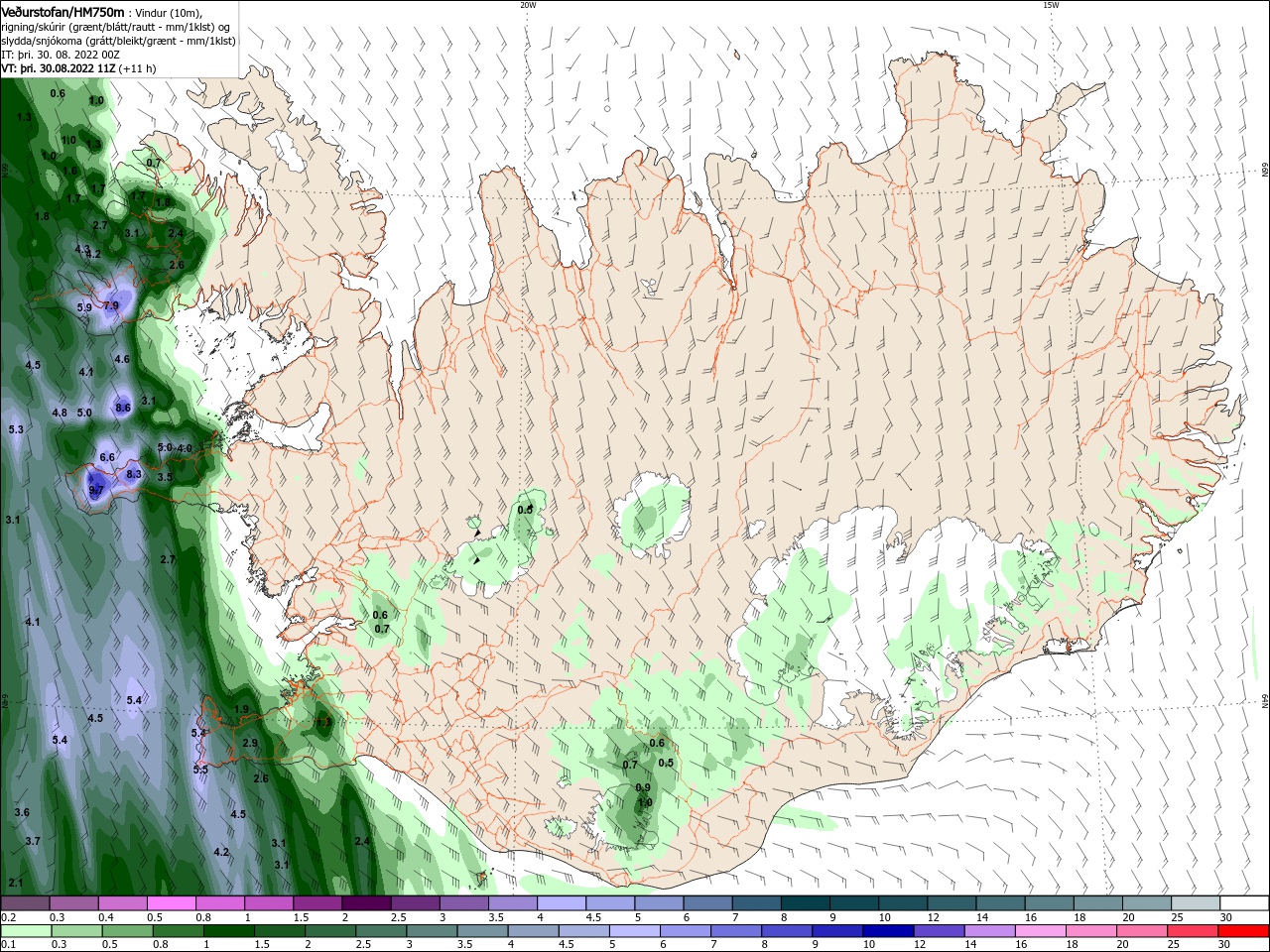Pick dark teal 9 swatch in snow legend
This screenshot has height=952, width=1270.
point(854,903)
